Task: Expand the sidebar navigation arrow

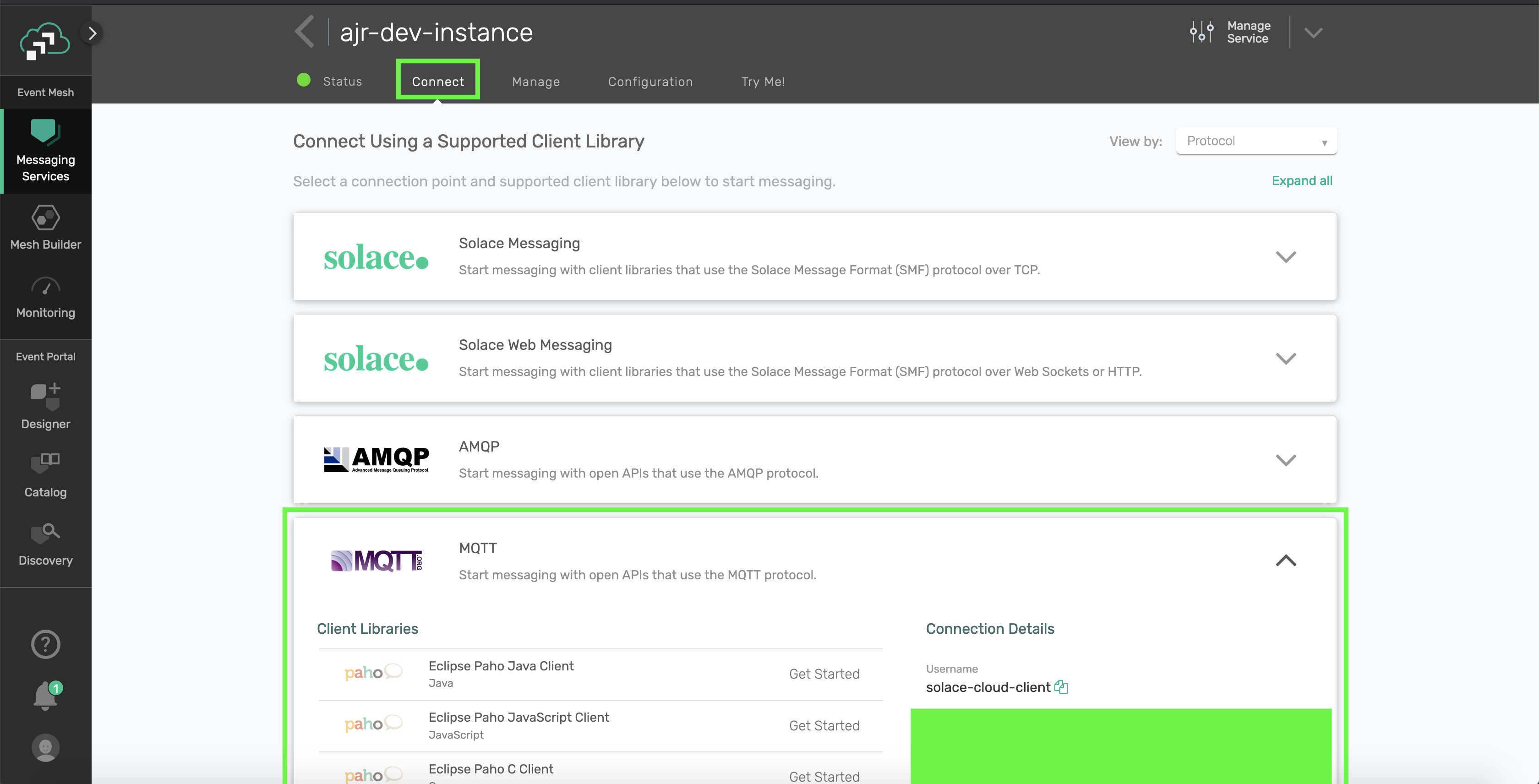Action: tap(92, 33)
